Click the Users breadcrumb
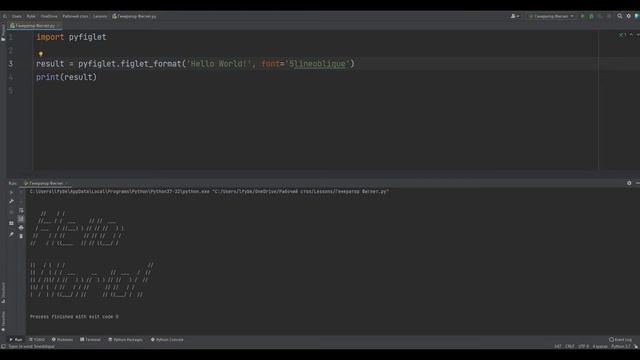Screen dimensions: 640x360 point(17,16)
